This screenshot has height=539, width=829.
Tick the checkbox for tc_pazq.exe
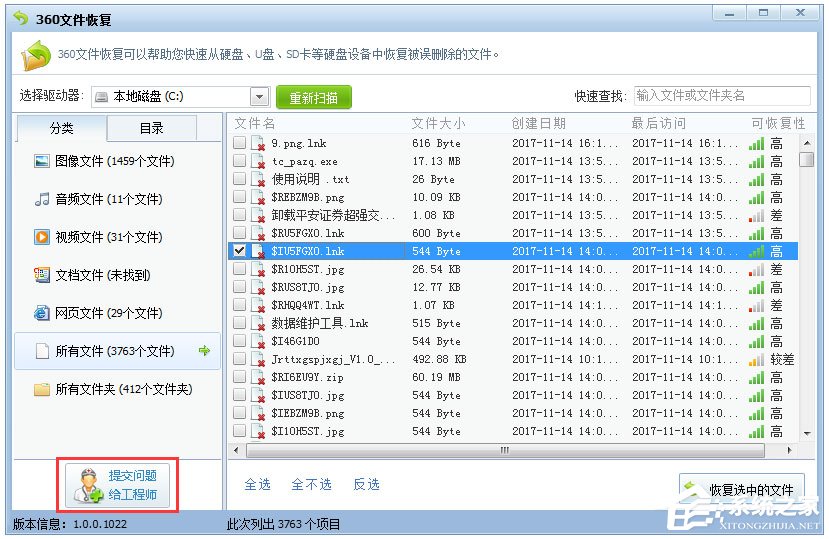click(x=240, y=160)
